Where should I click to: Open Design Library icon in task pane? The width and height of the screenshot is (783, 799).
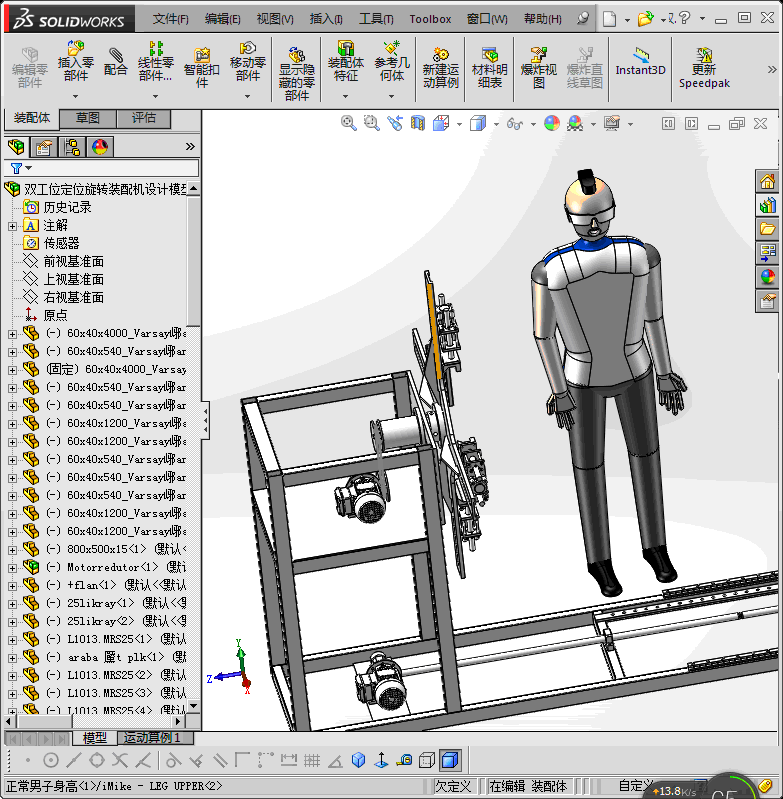767,205
